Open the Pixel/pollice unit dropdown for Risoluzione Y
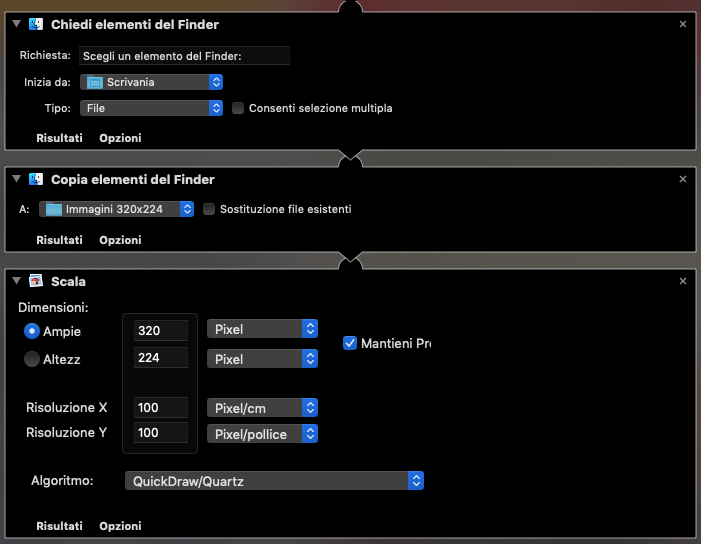Screen dimensions: 701x544 [x=262, y=433]
